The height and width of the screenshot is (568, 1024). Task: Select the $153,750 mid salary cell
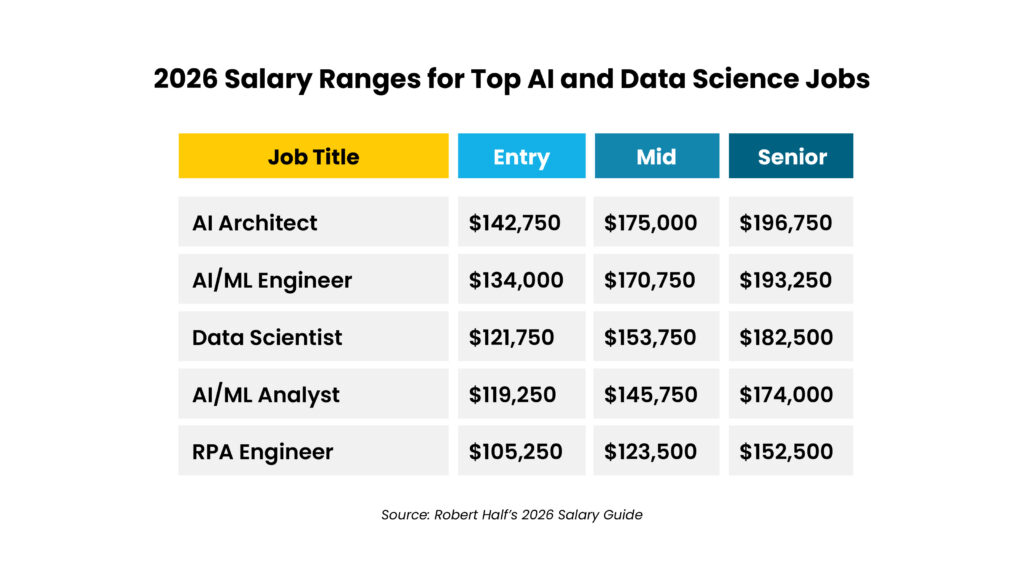[657, 337]
